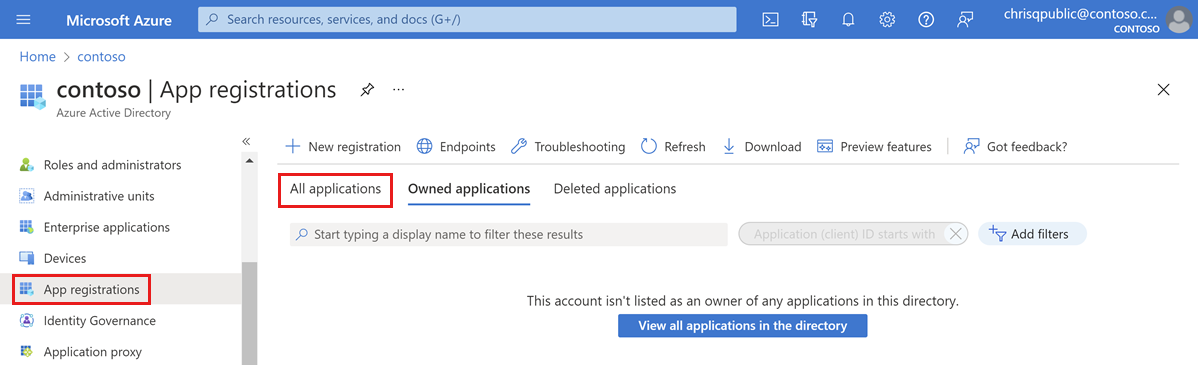1198x365 pixels.
Task: Click Add filters
Action: (x=1032, y=234)
